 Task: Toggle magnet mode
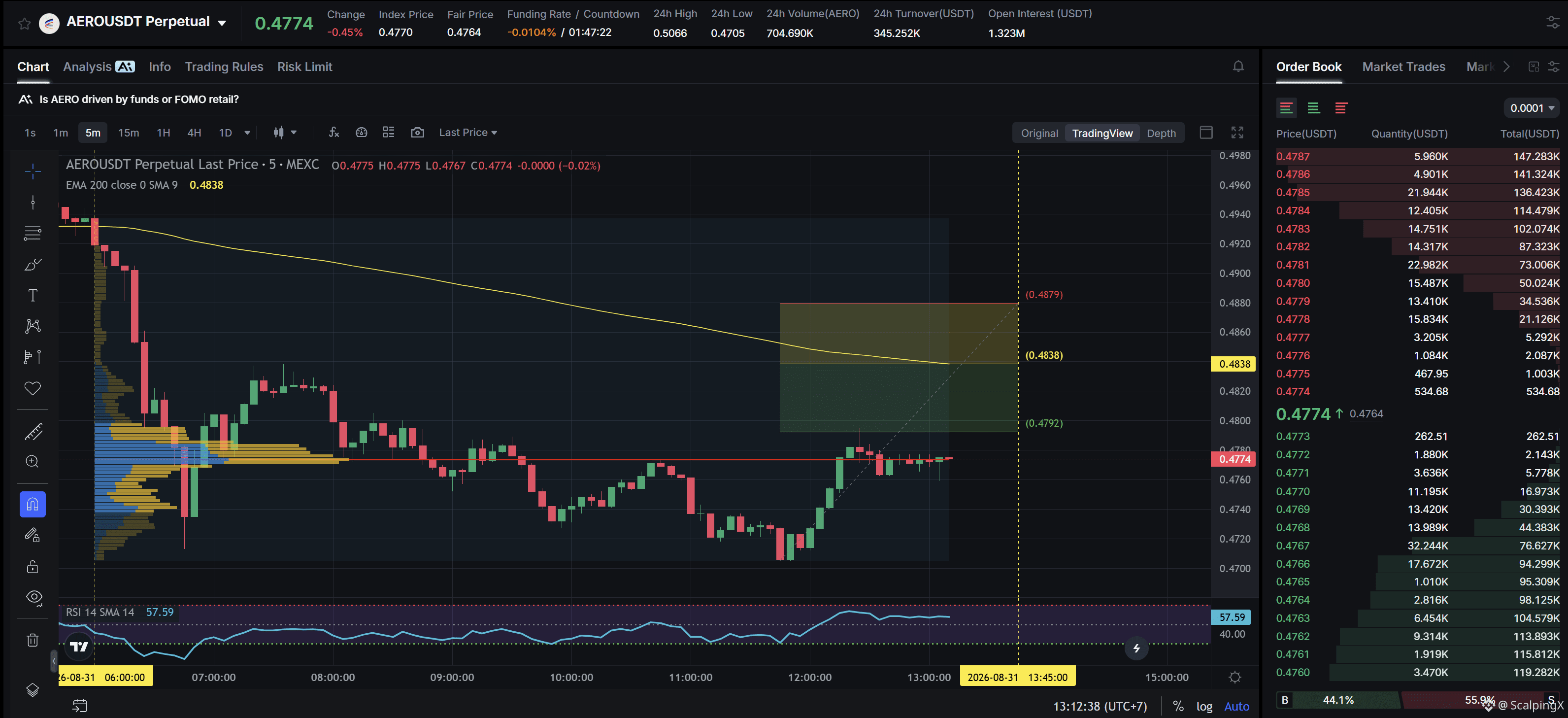tap(33, 504)
